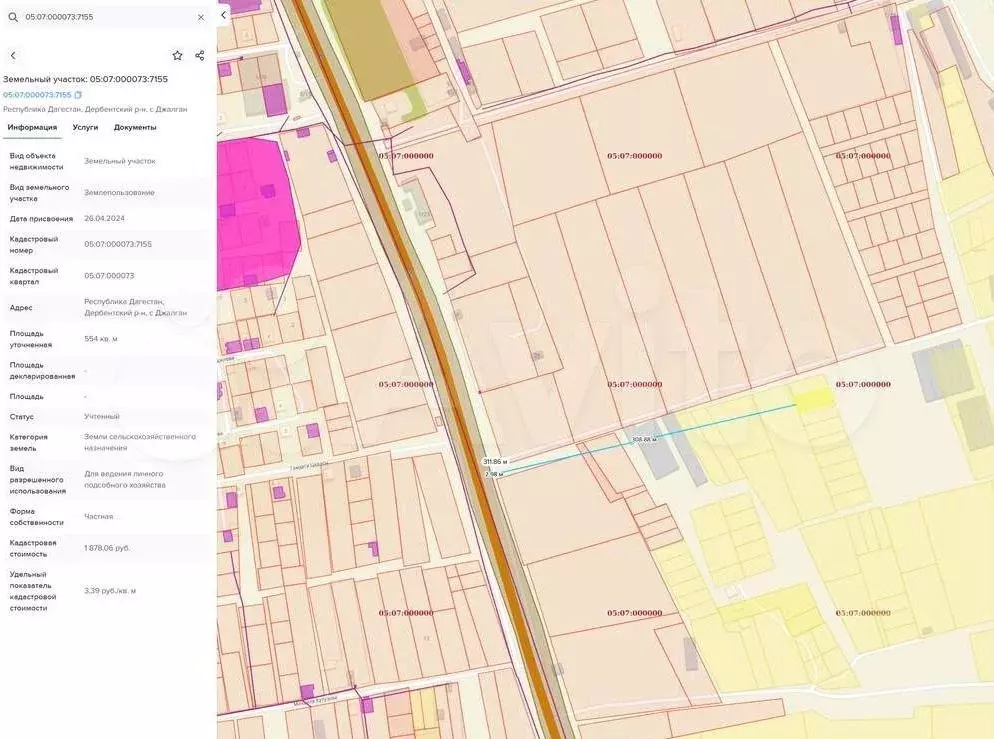
Task: Click the 311.86 м measurement label
Action: (494, 461)
